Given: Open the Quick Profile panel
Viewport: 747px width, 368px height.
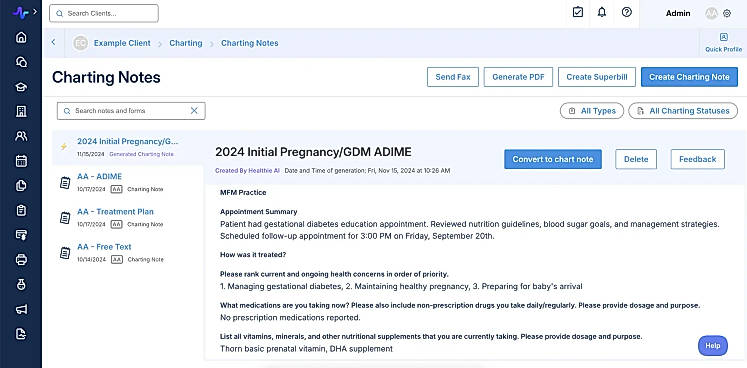Looking at the screenshot, I should [x=724, y=43].
